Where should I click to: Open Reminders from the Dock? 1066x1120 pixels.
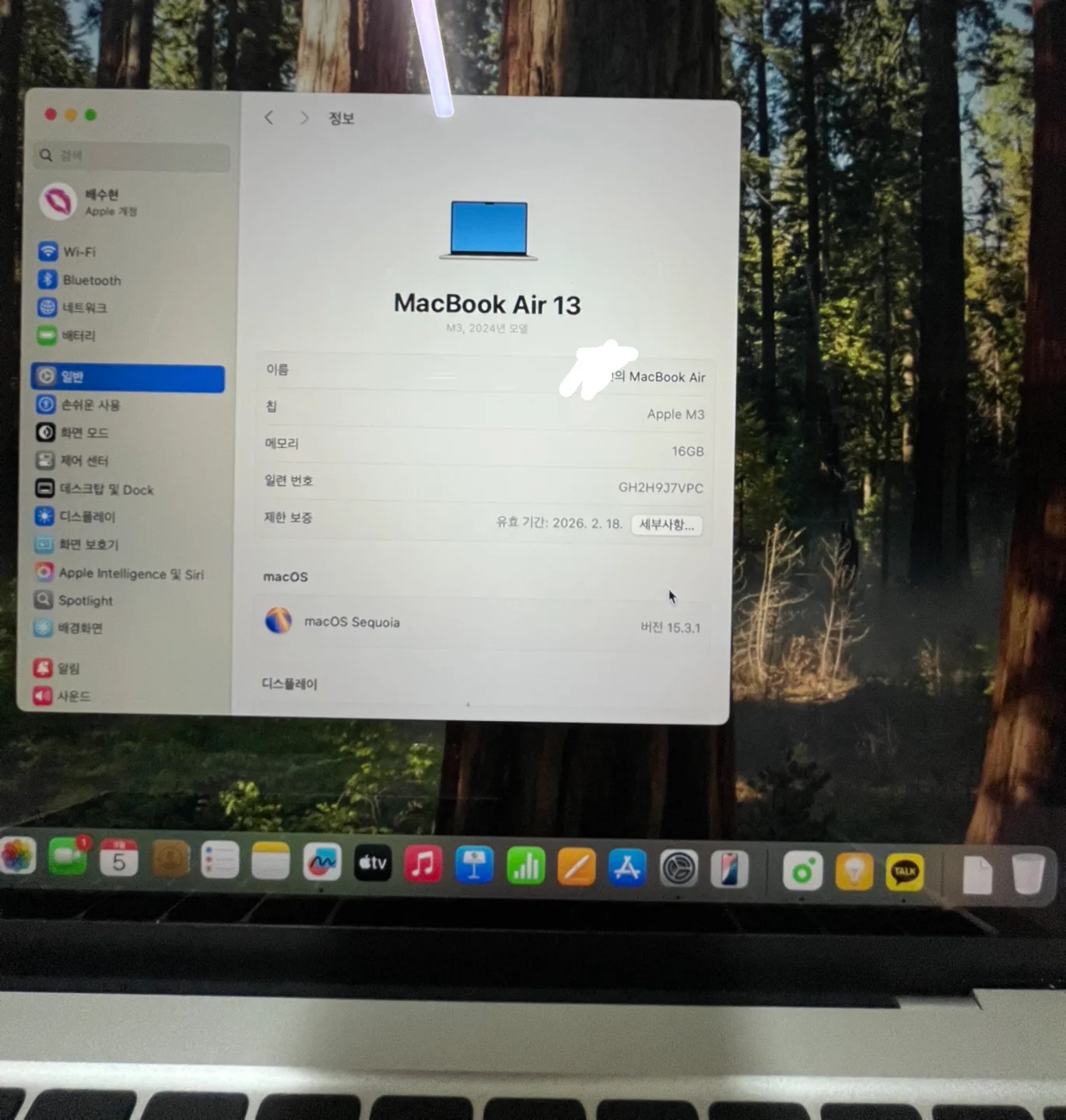(220, 861)
